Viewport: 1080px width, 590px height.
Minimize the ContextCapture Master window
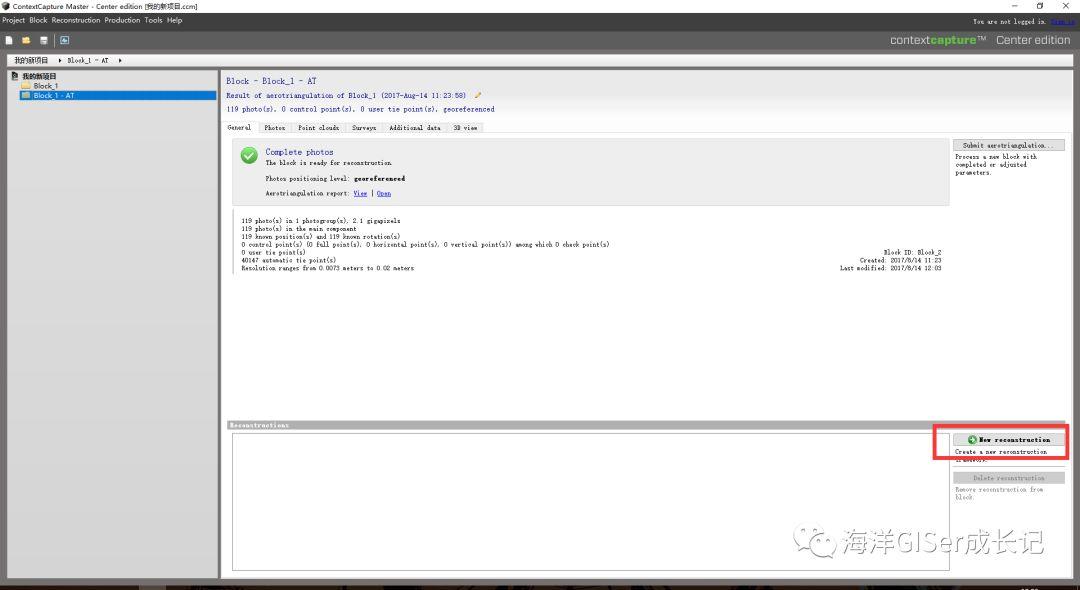[1015, 6]
